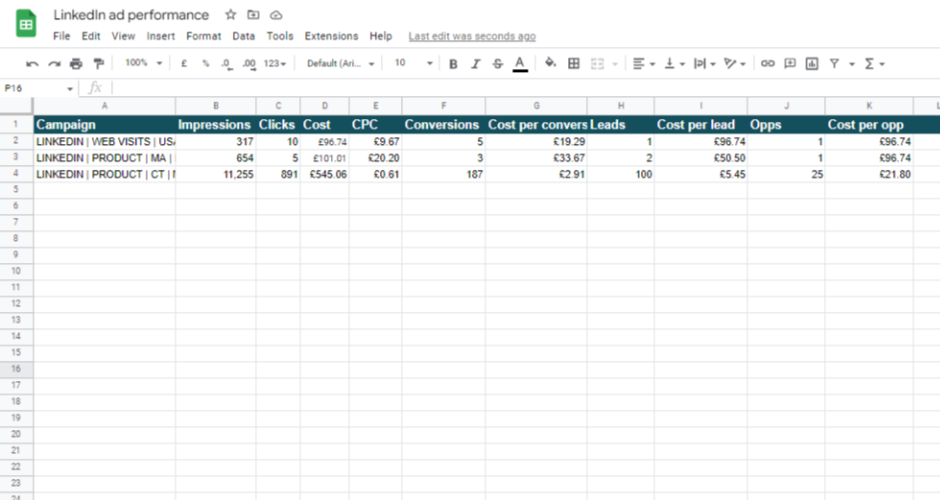Select the Cost per opp header cell
This screenshot has width=940, height=500.
[x=869, y=125]
